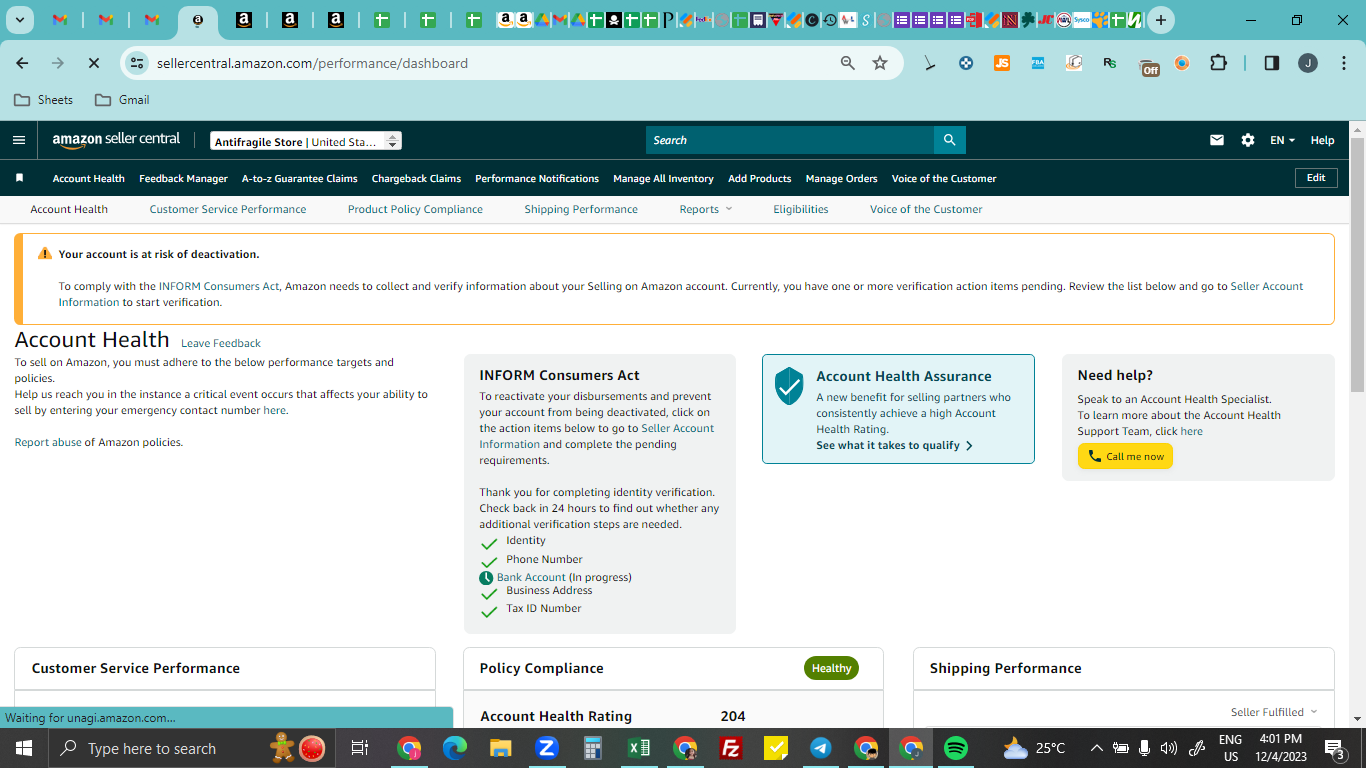The image size is (1366, 768).
Task: Open the Windows Start menu
Action: click(23, 748)
